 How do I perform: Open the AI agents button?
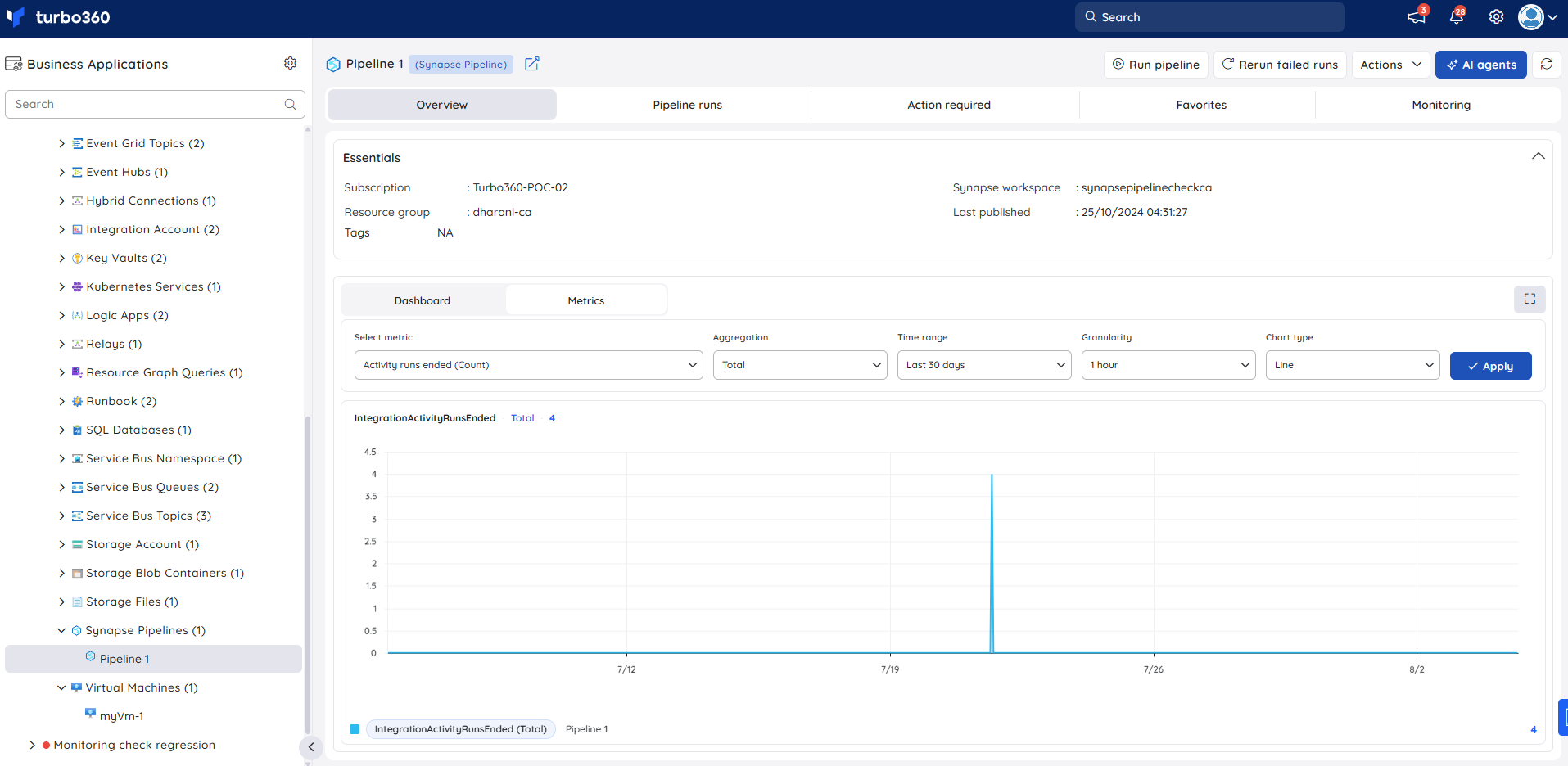tap(1481, 65)
